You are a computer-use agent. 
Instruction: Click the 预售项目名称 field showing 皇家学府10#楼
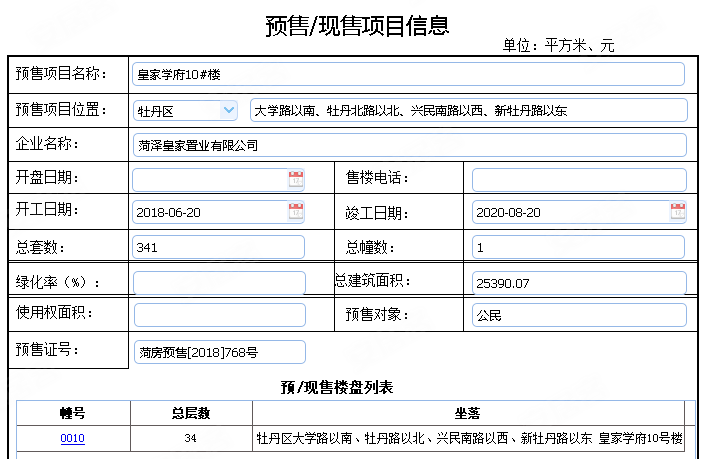tap(408, 74)
